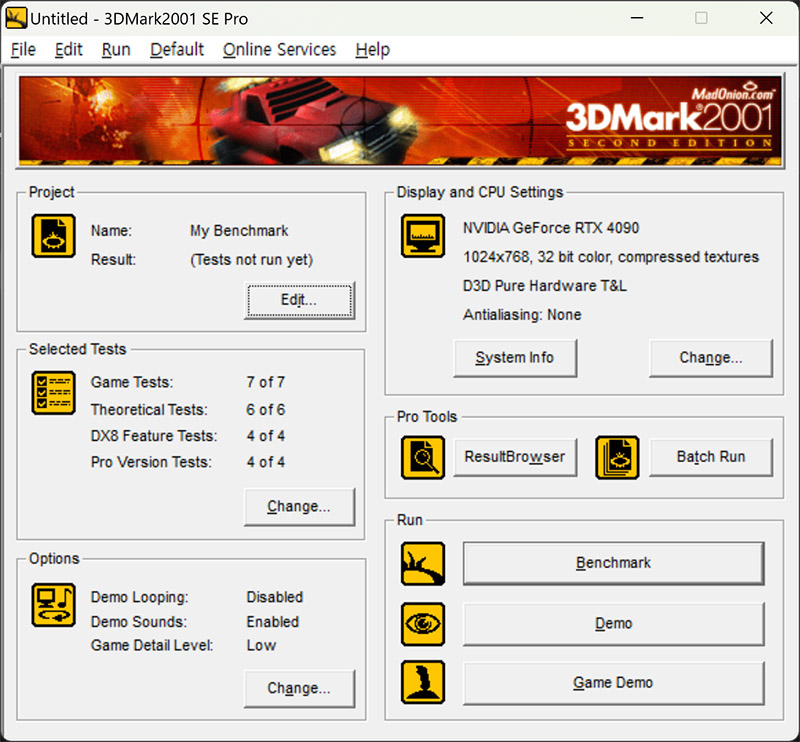Image resolution: width=800 pixels, height=742 pixels.
Task: Click the Display settings monitor icon
Action: 422,236
